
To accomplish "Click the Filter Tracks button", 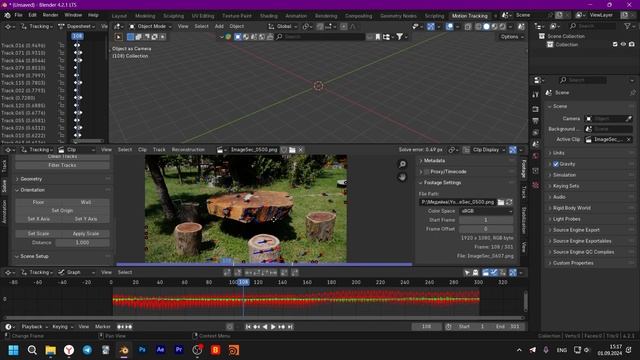I will coord(62,165).
